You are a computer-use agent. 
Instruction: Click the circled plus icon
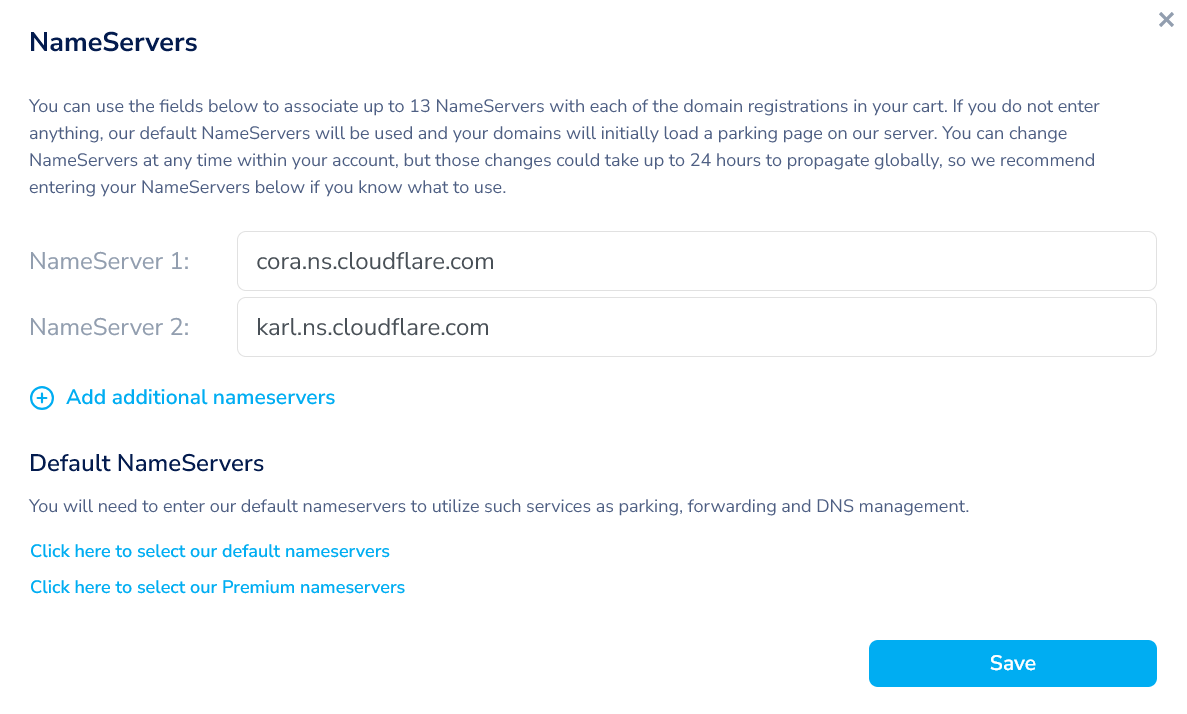pos(42,398)
